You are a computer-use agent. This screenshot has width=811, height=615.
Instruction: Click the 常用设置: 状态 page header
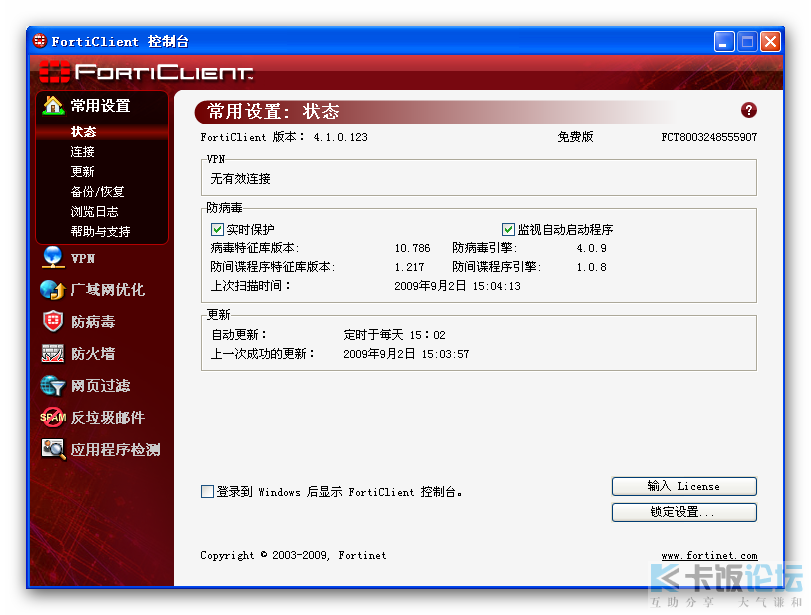tap(273, 111)
